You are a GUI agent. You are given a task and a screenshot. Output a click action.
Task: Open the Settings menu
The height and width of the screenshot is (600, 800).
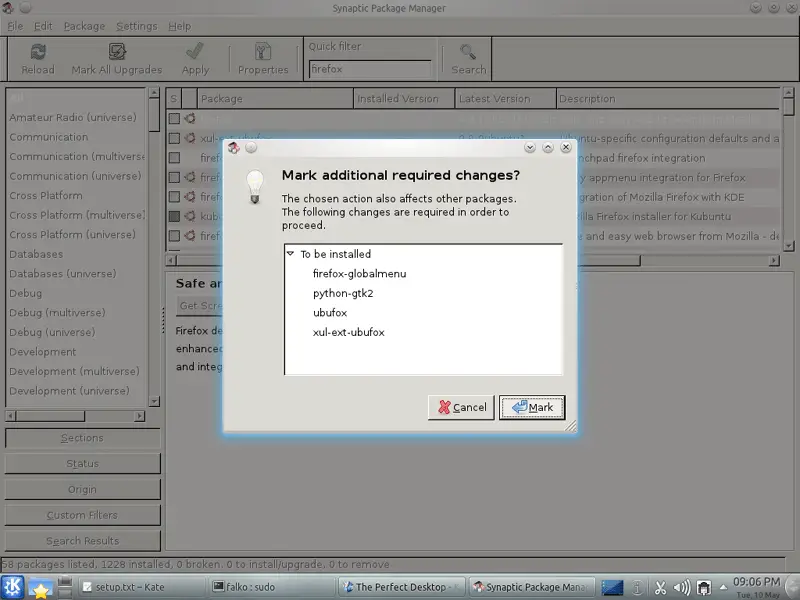click(137, 26)
